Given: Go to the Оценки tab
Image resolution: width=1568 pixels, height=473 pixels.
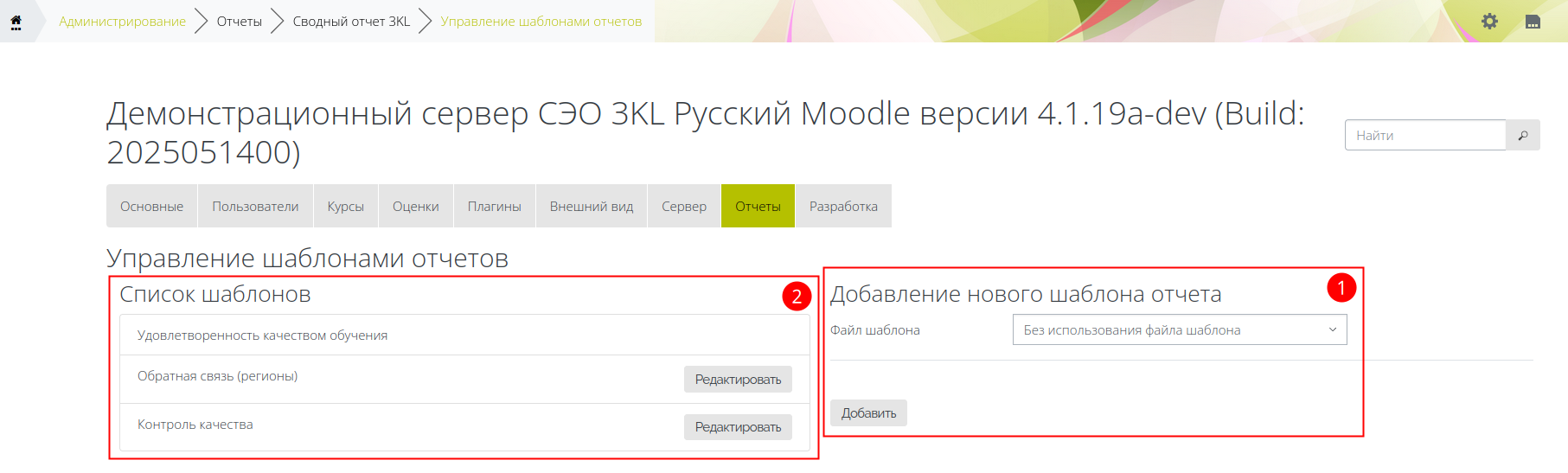Looking at the screenshot, I should (415, 207).
